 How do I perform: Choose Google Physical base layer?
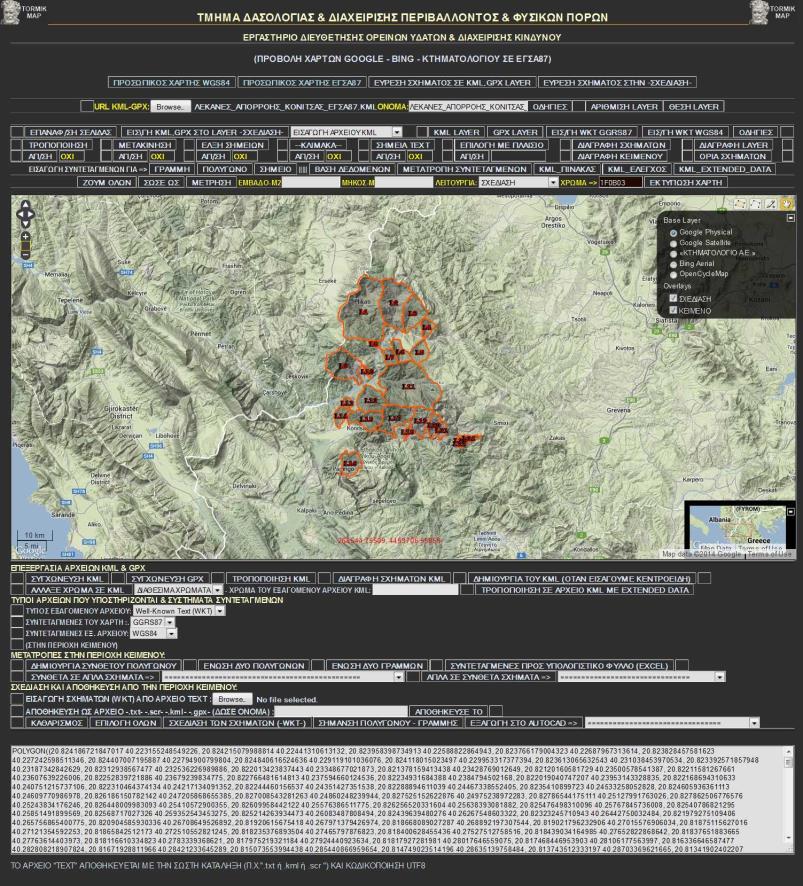(x=674, y=233)
